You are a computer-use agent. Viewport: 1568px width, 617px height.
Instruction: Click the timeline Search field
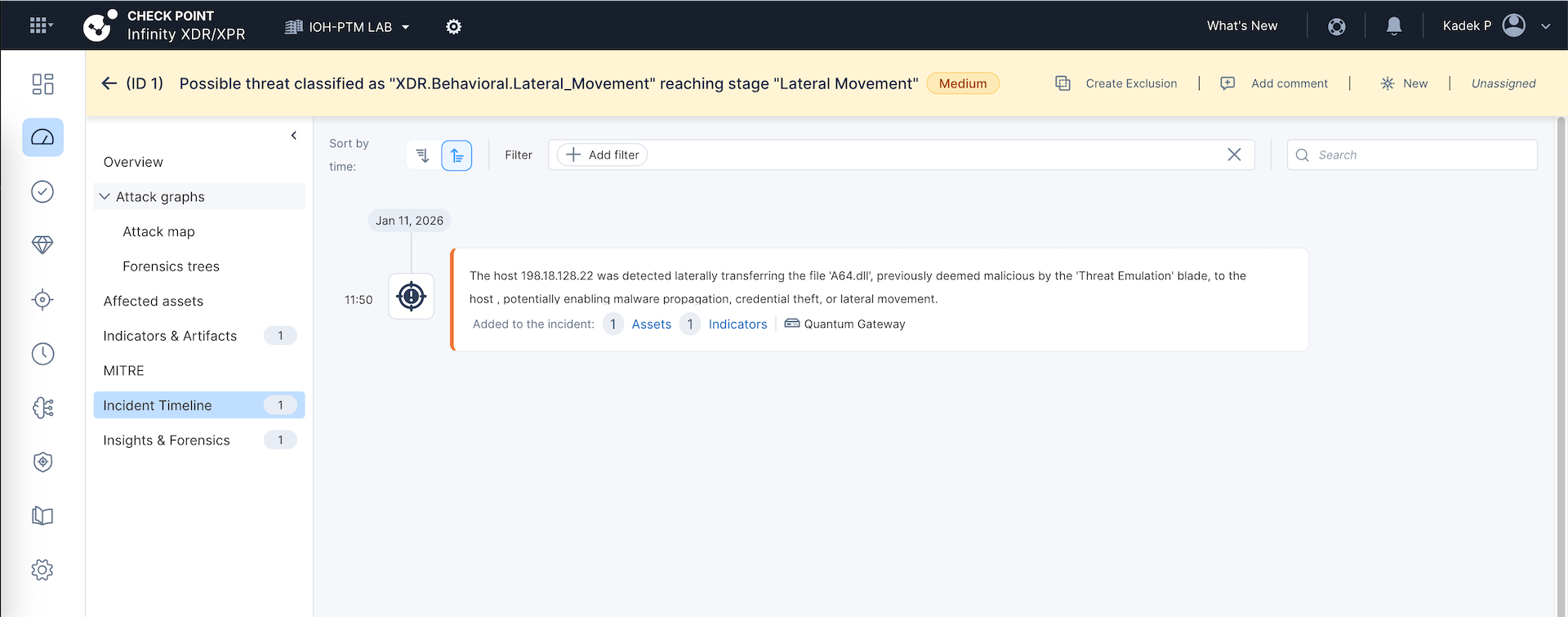(1421, 155)
